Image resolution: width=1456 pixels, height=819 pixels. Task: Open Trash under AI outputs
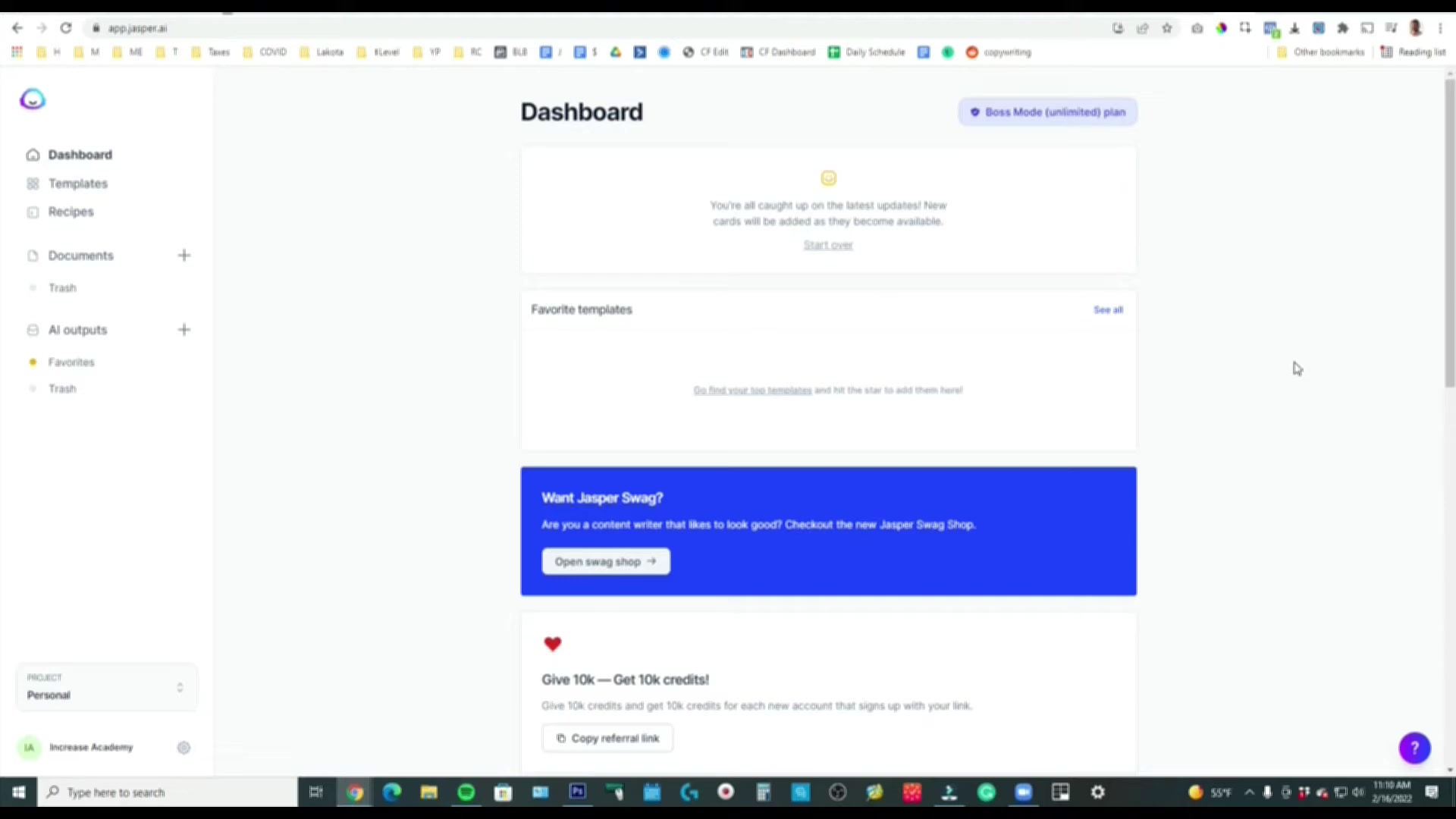pyautogui.click(x=62, y=389)
